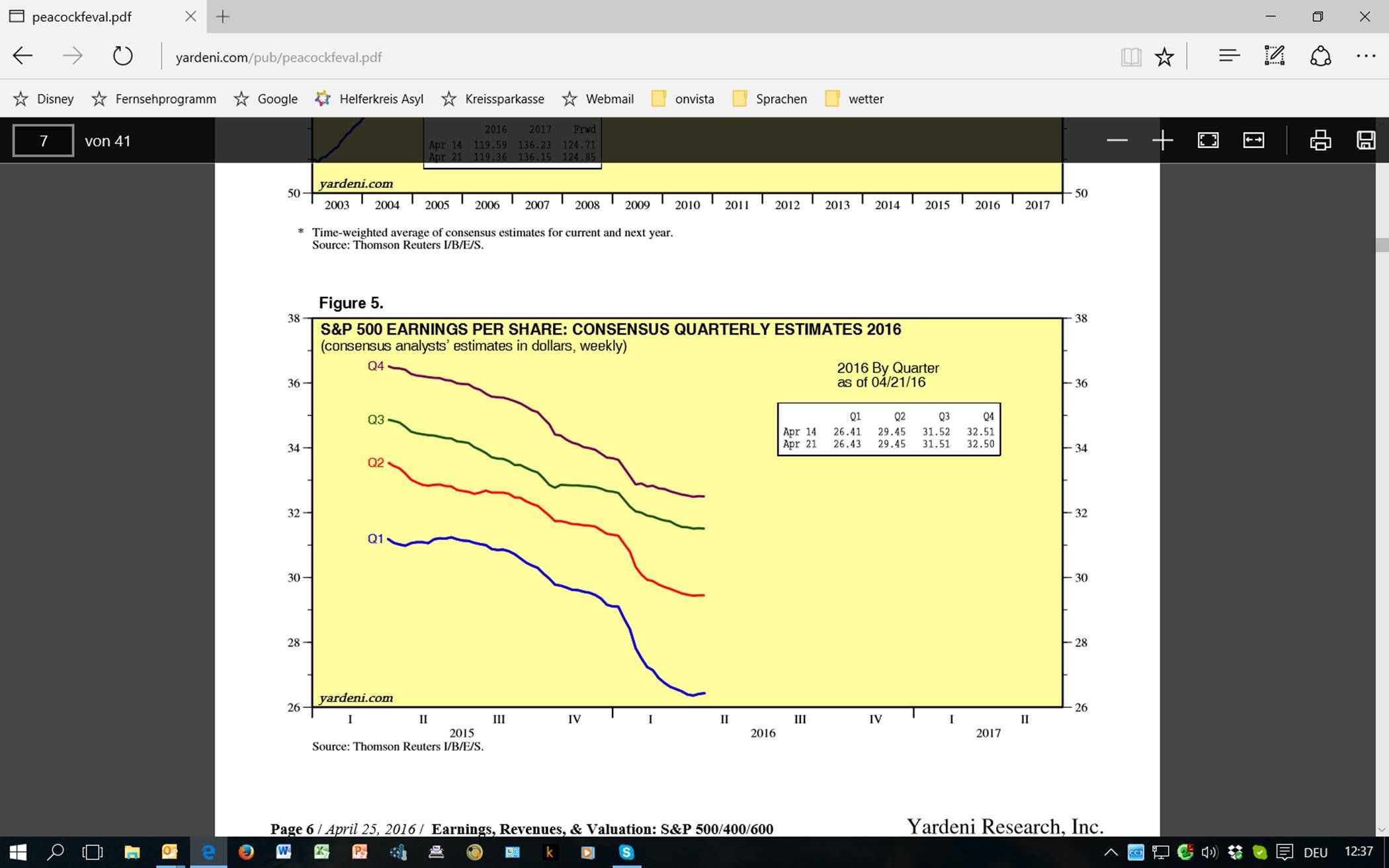
Task: Select the peacockfeval.pdf tab
Action: pos(83,17)
